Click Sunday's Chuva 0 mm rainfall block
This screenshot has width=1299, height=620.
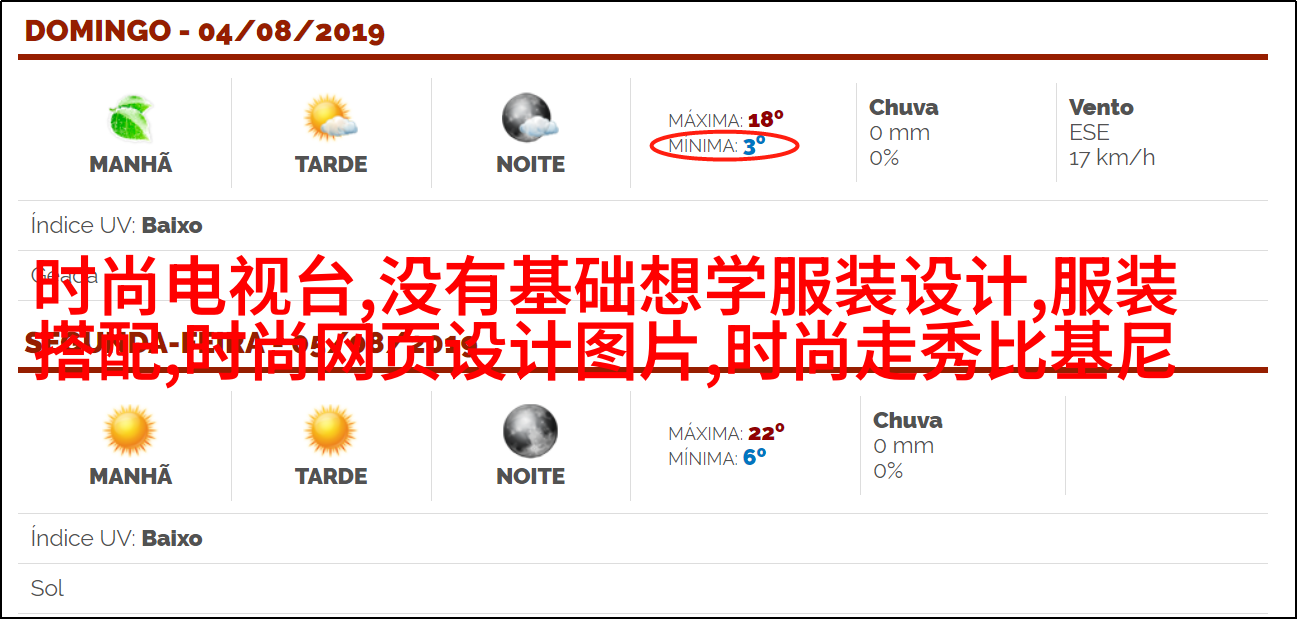(904, 132)
